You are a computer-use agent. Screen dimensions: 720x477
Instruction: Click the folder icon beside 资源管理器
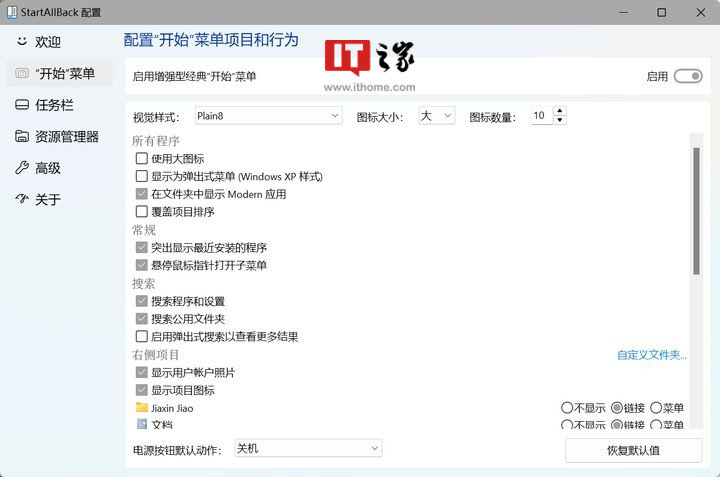(x=22, y=136)
